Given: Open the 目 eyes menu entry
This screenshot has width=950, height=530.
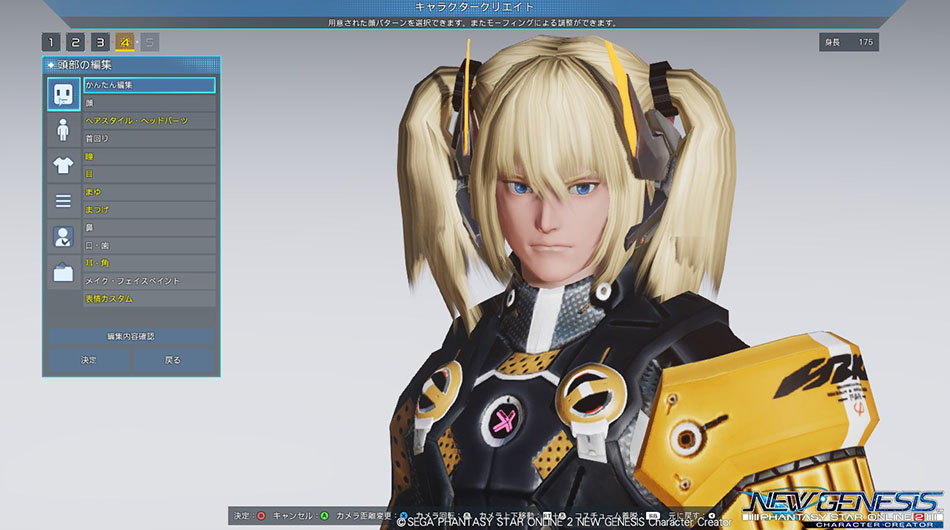Looking at the screenshot, I should pyautogui.click(x=149, y=174).
